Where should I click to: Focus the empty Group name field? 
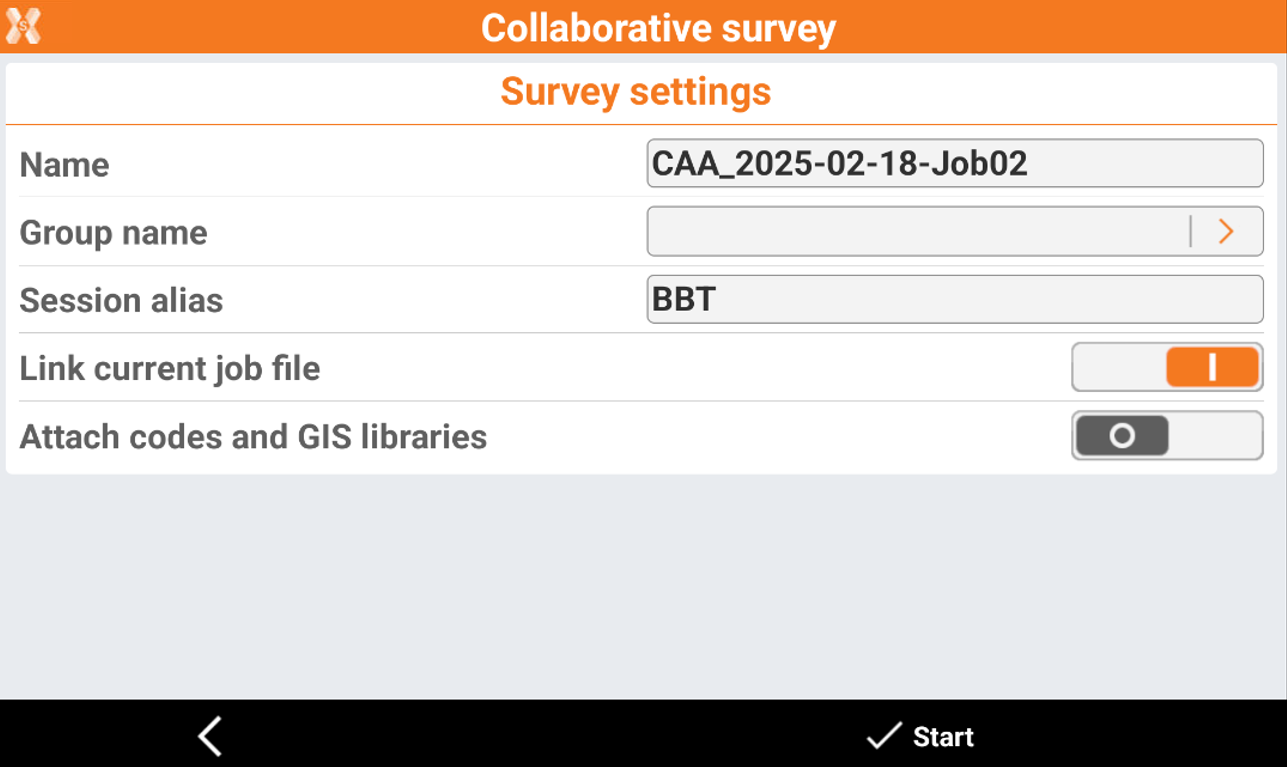coord(916,232)
